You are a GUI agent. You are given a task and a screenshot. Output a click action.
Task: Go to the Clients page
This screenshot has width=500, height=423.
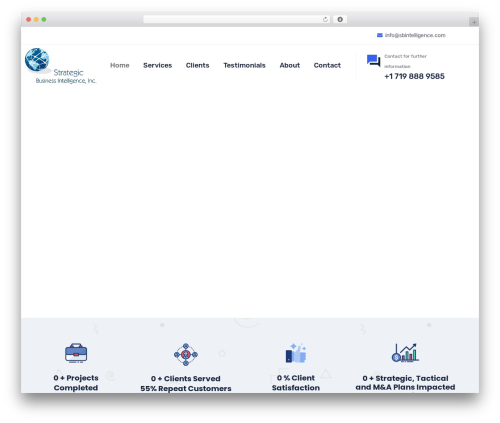coord(197,65)
